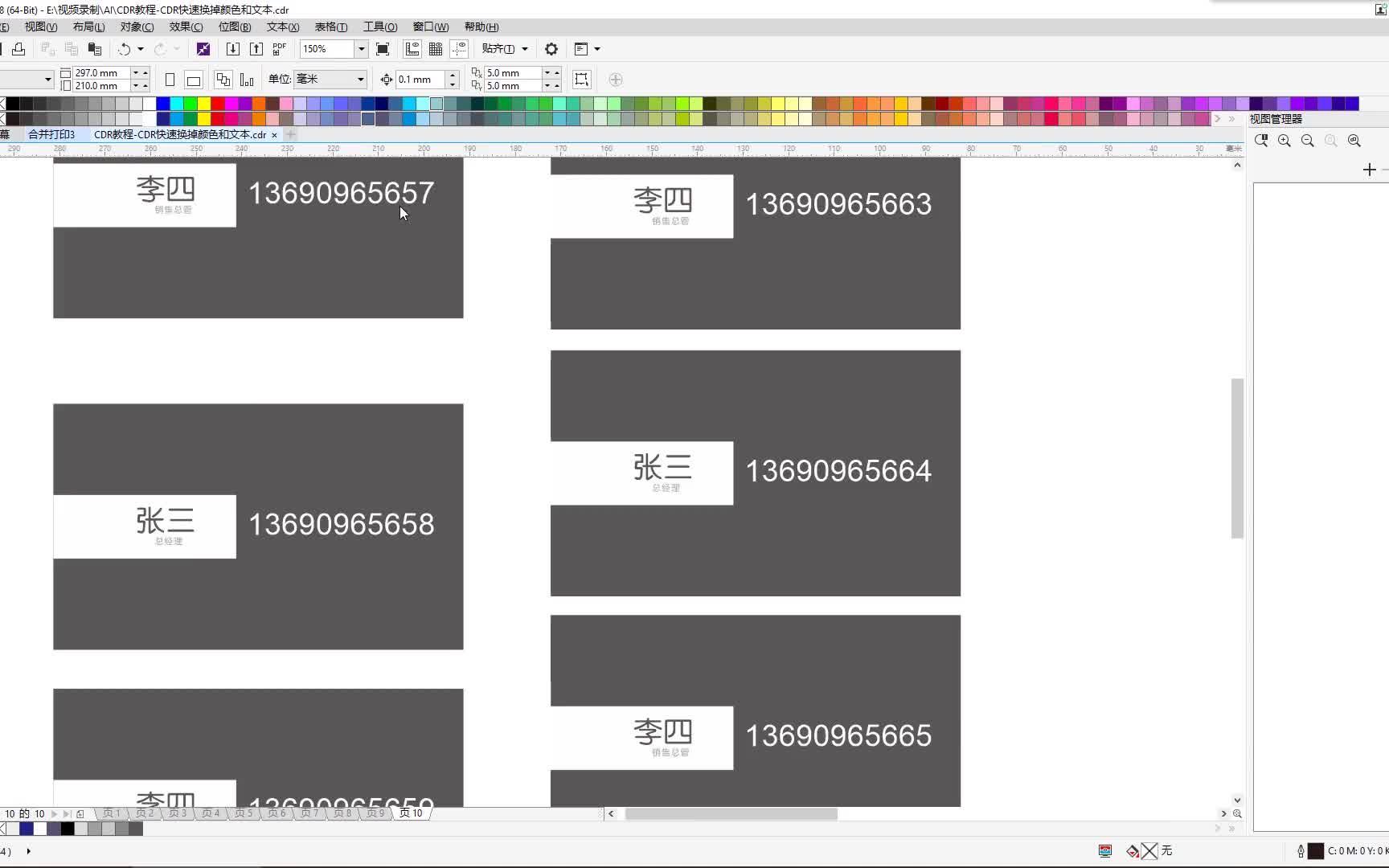Click the Print icon in the toolbar
This screenshot has width=1389, height=868.
(x=18, y=49)
